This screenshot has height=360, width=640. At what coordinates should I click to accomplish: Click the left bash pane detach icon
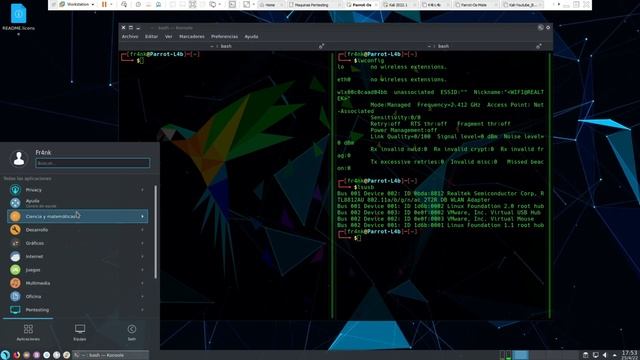pos(321,46)
